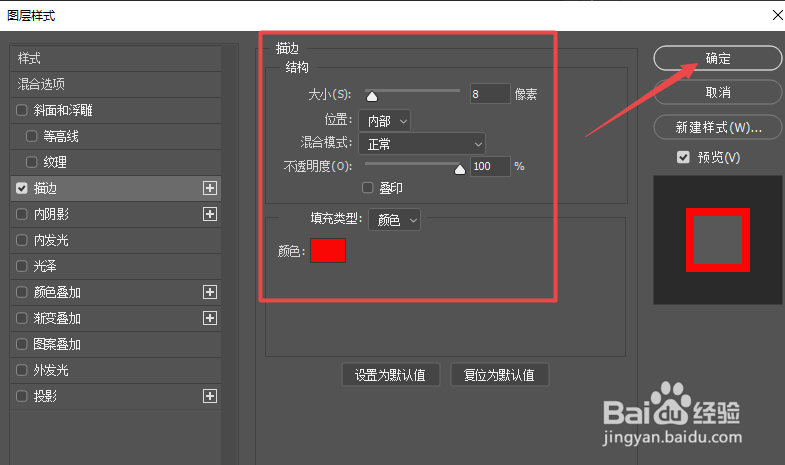Image resolution: width=785 pixels, height=465 pixels.
Task: Enable the 内阴影 checkbox
Action: pos(22,214)
